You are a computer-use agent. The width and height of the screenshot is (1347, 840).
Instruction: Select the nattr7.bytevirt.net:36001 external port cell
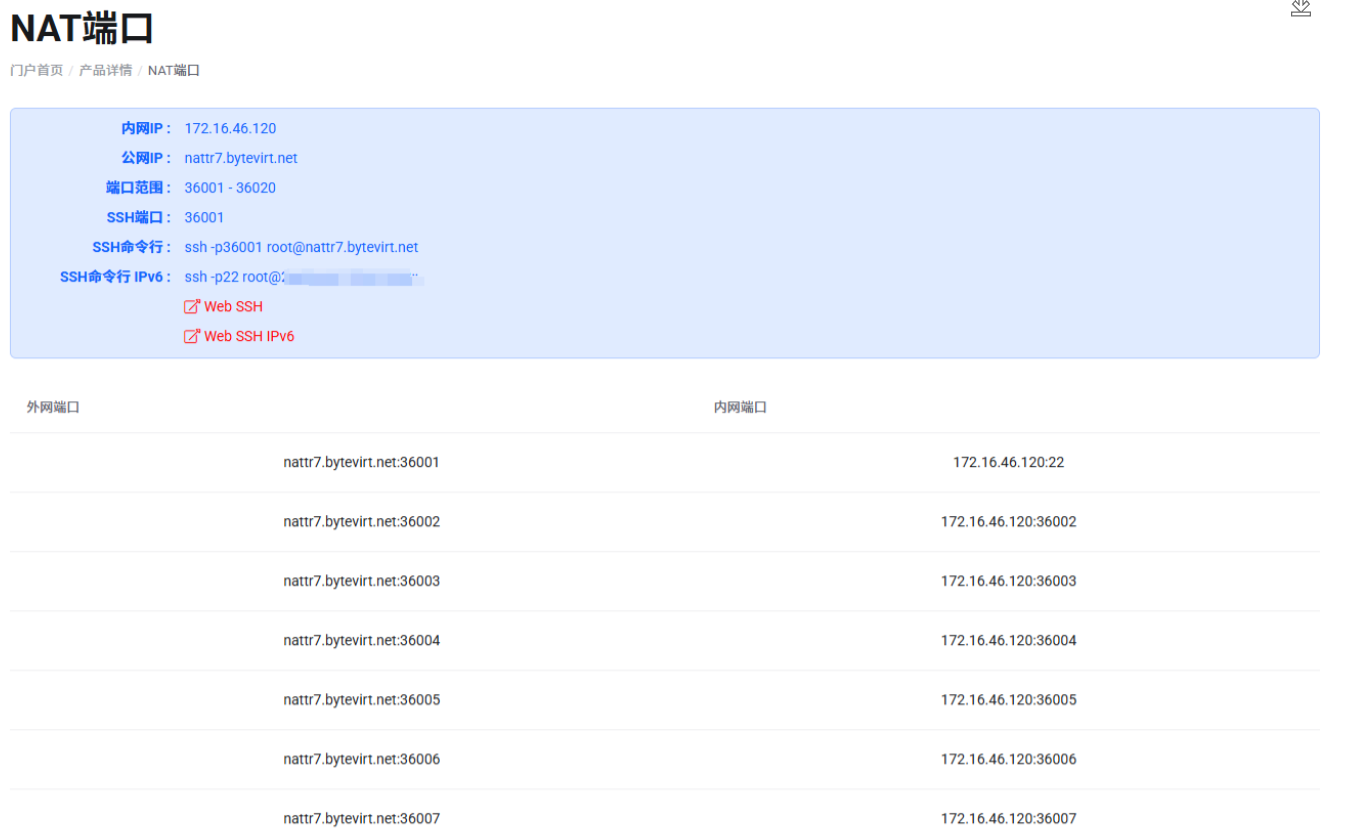[x=361, y=463]
